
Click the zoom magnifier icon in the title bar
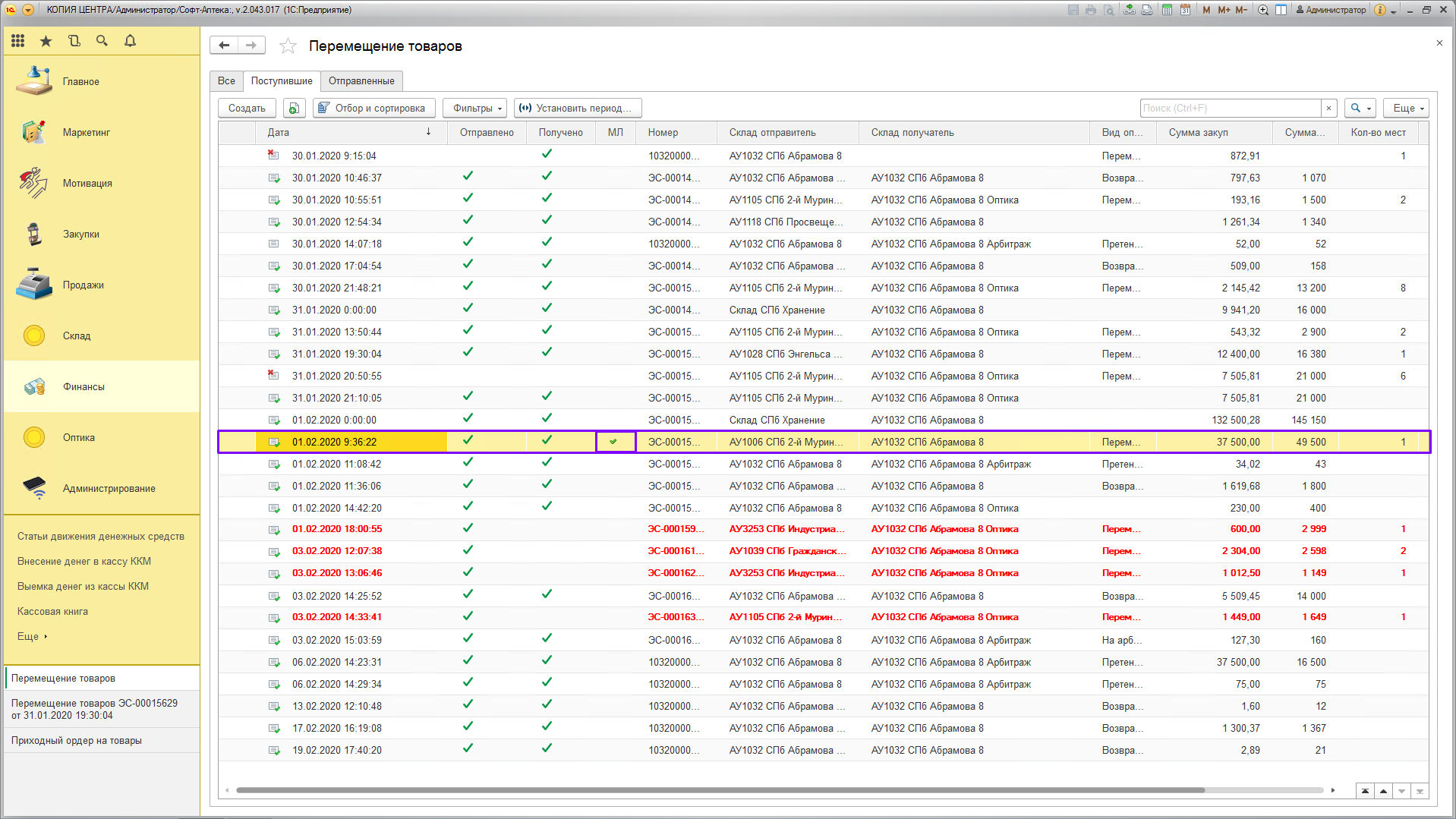pyautogui.click(x=1263, y=10)
